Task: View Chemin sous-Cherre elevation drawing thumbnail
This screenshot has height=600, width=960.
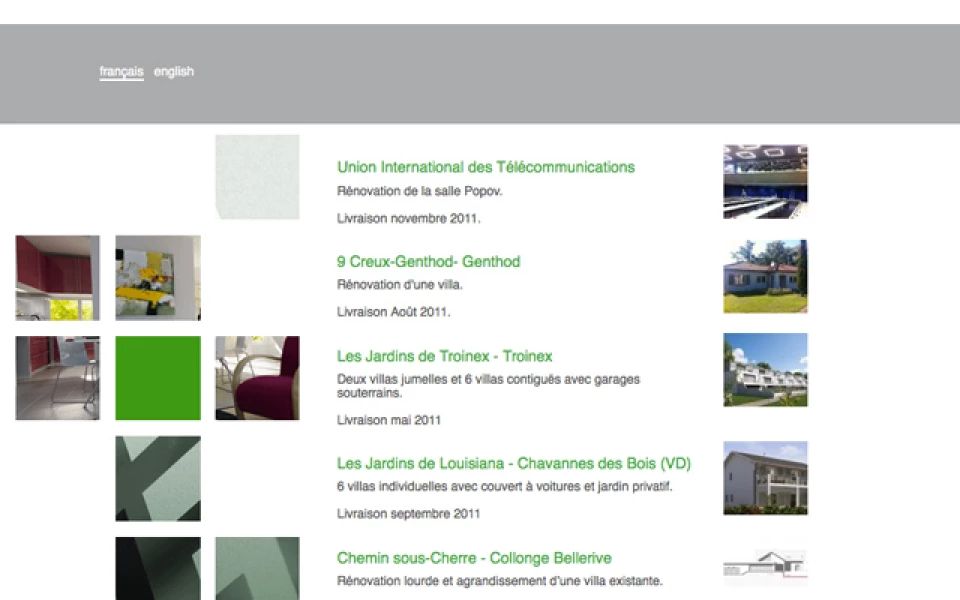Action: 765,563
